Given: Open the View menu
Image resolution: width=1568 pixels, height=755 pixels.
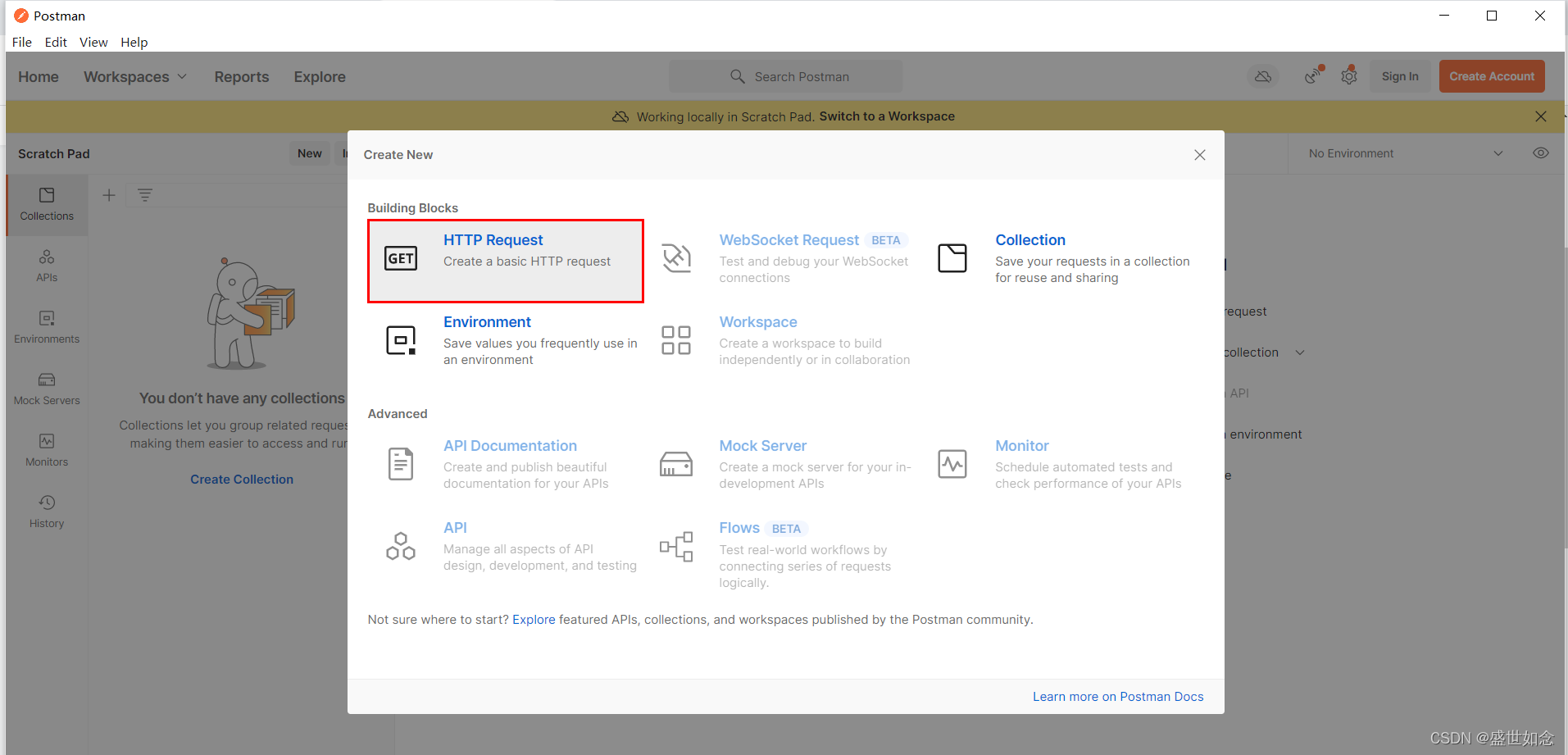Looking at the screenshot, I should click(x=93, y=42).
